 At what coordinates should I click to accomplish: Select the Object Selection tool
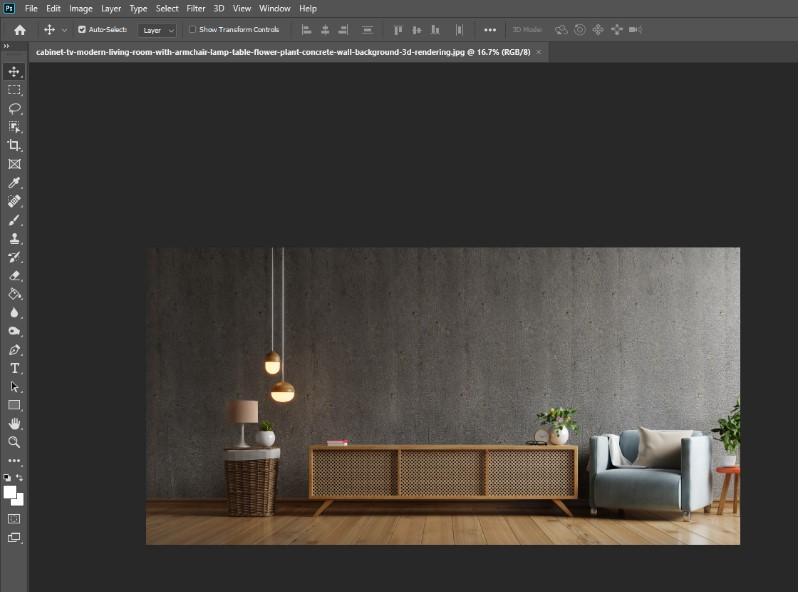coord(14,127)
